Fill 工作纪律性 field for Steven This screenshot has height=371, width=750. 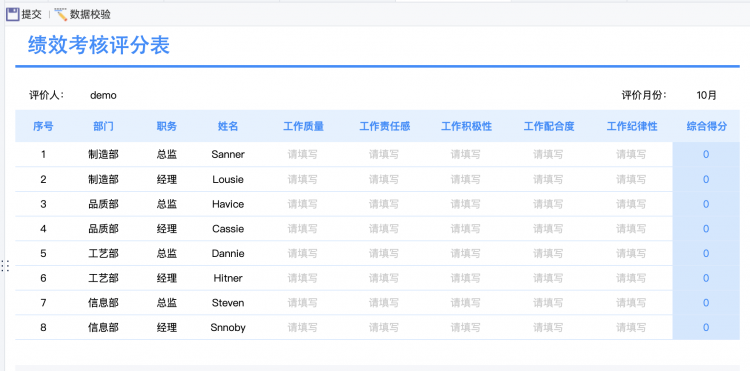631,303
